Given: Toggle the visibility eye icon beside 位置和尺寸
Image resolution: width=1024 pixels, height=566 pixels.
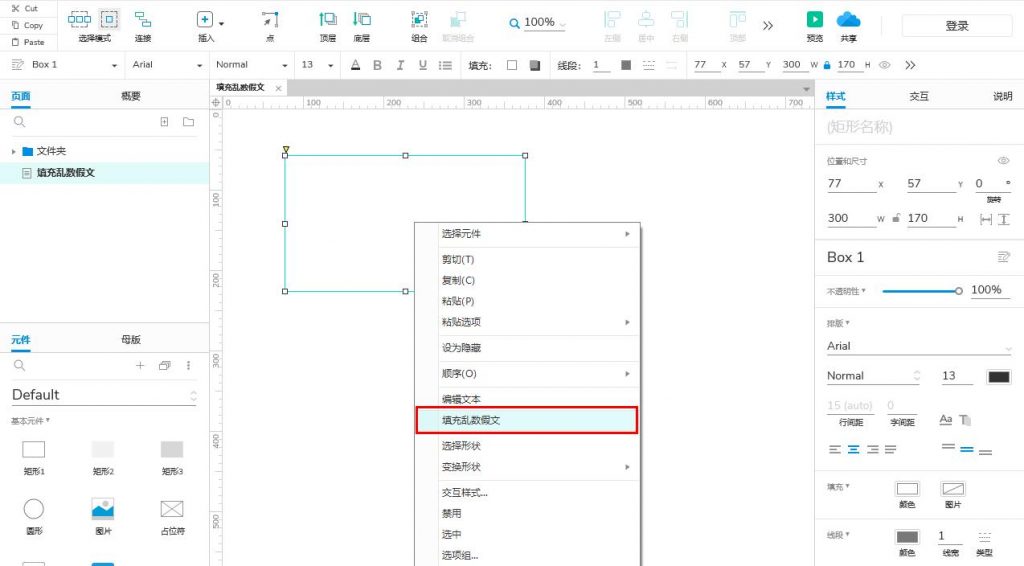Looking at the screenshot, I should (1003, 160).
